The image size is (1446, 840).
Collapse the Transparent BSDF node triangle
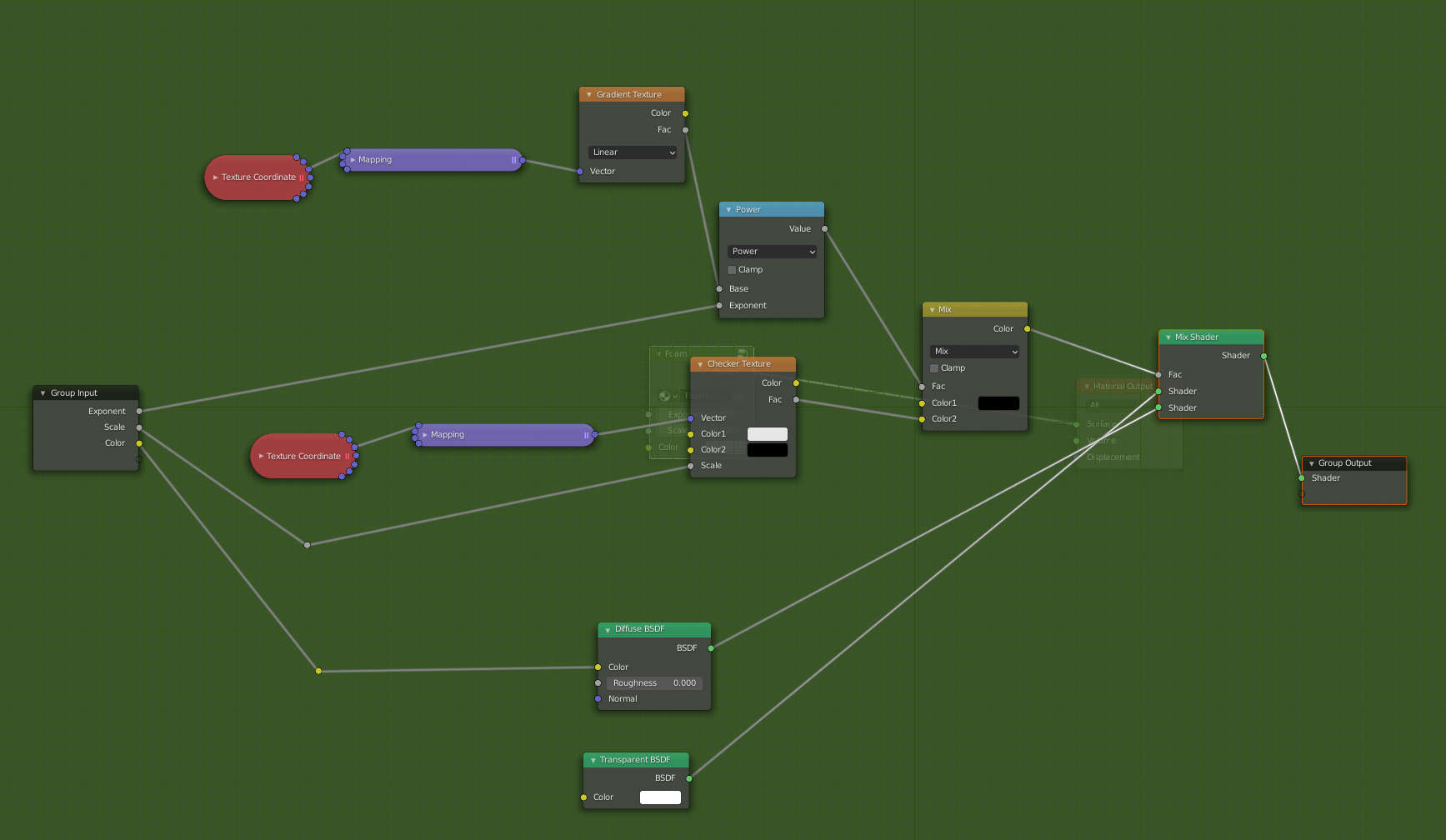[593, 760]
